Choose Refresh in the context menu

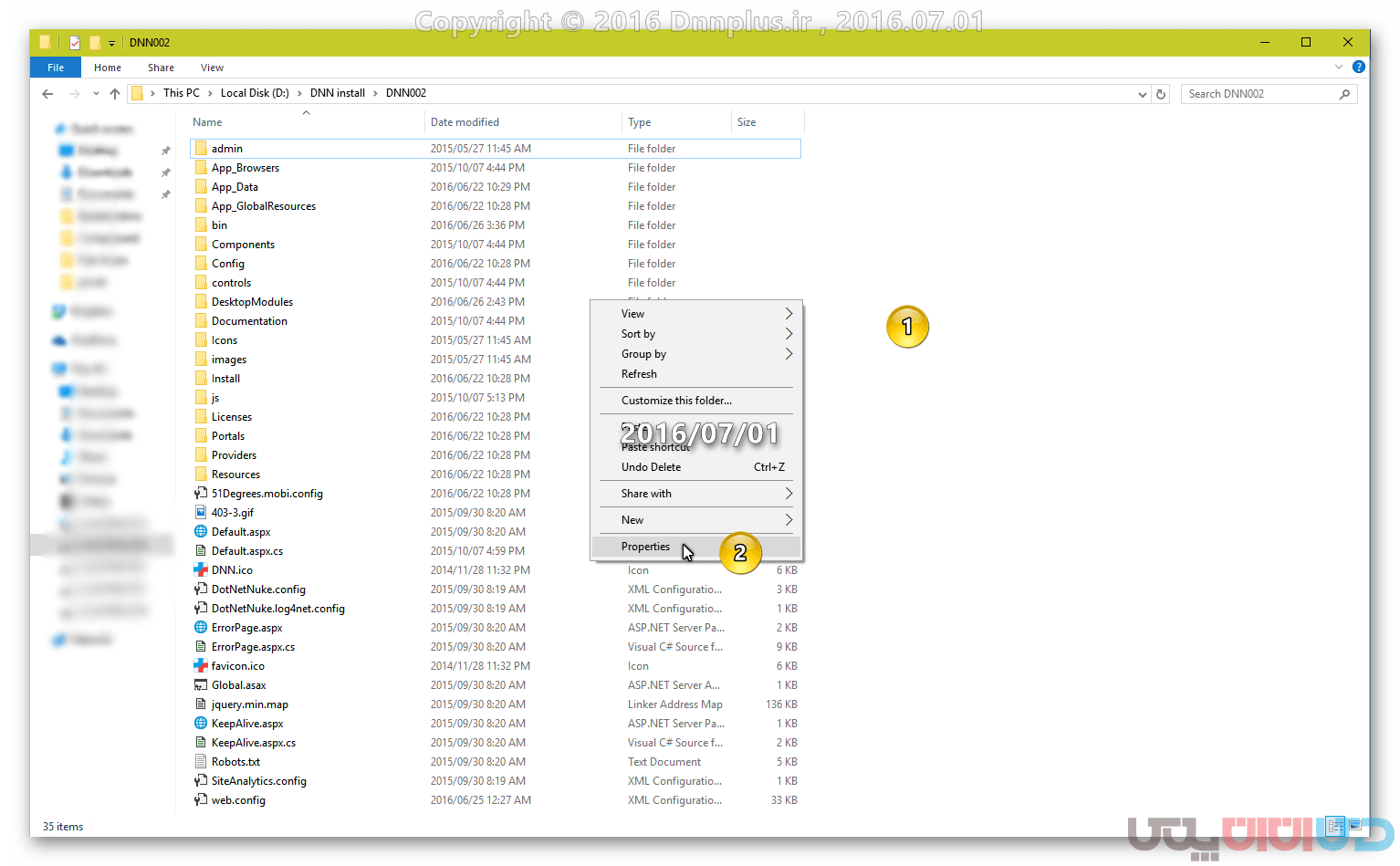click(x=639, y=374)
